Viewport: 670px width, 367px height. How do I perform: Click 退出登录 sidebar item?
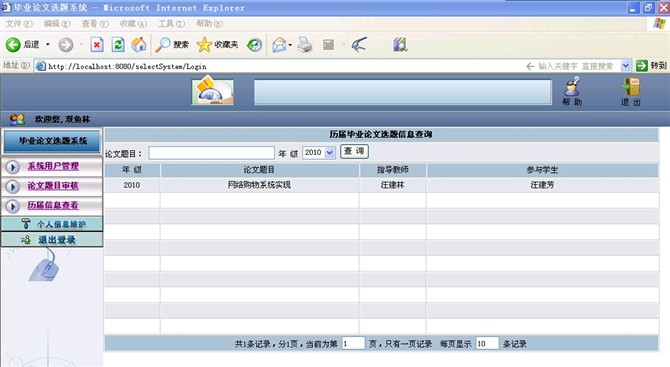click(x=52, y=240)
